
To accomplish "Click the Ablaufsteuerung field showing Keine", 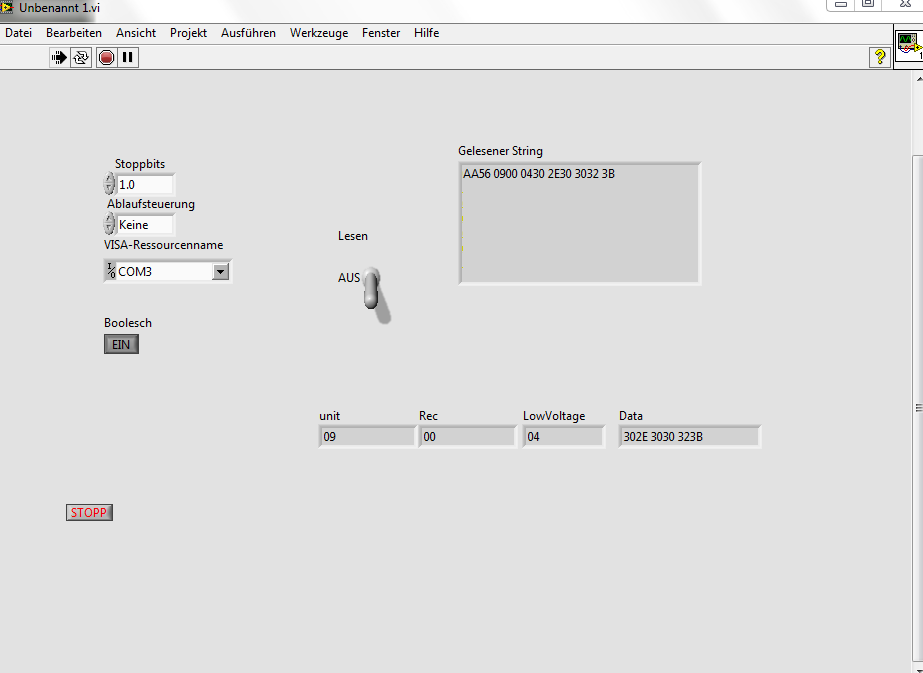I will (145, 224).
